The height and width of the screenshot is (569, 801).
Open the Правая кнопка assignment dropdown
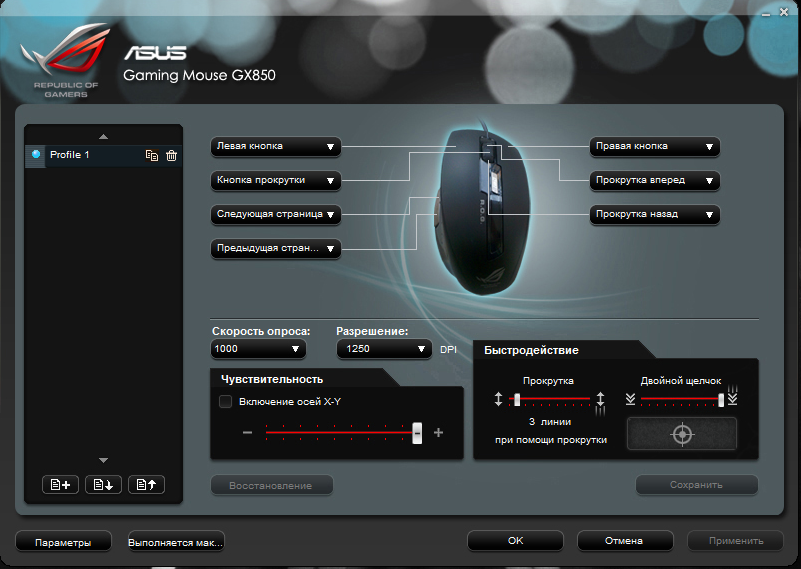655,147
